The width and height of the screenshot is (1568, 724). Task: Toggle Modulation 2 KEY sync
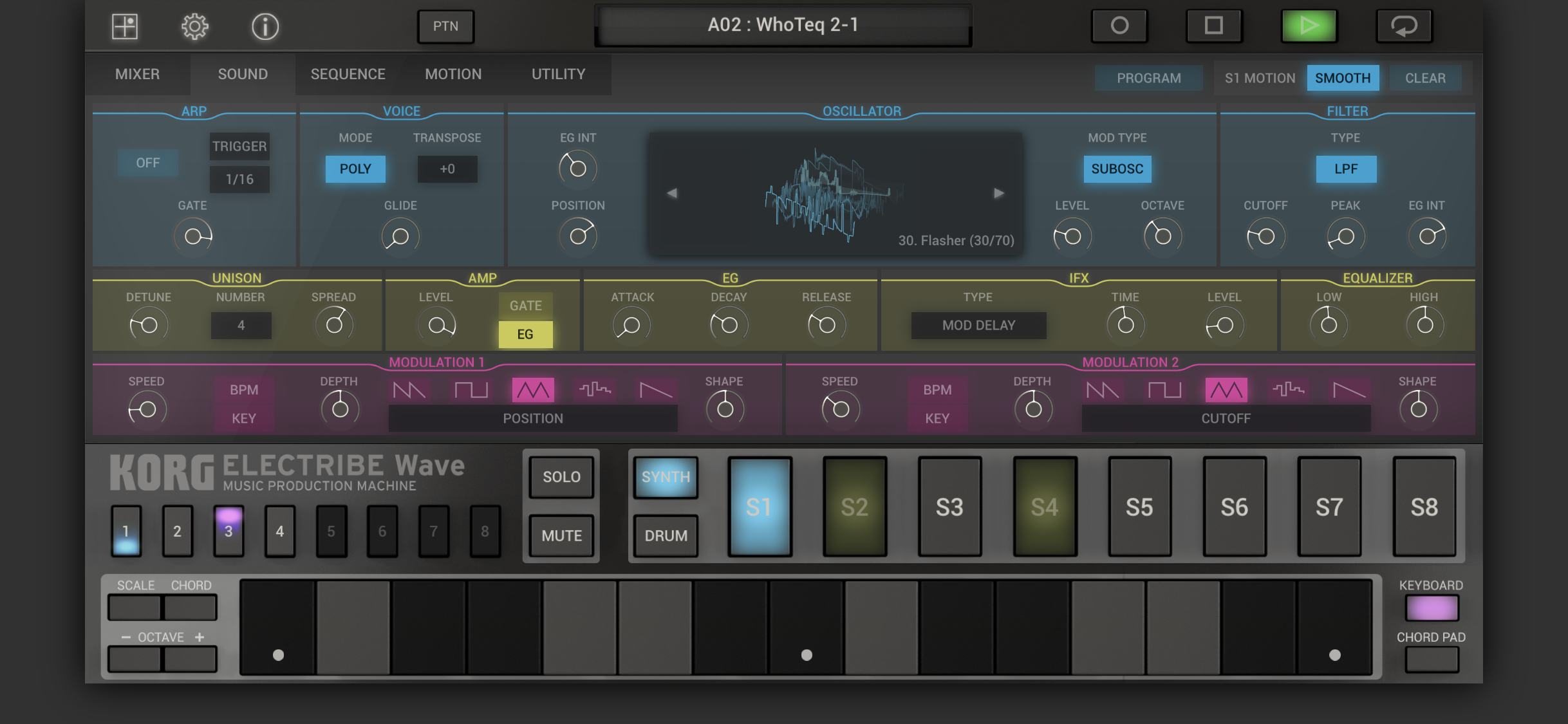coord(937,418)
